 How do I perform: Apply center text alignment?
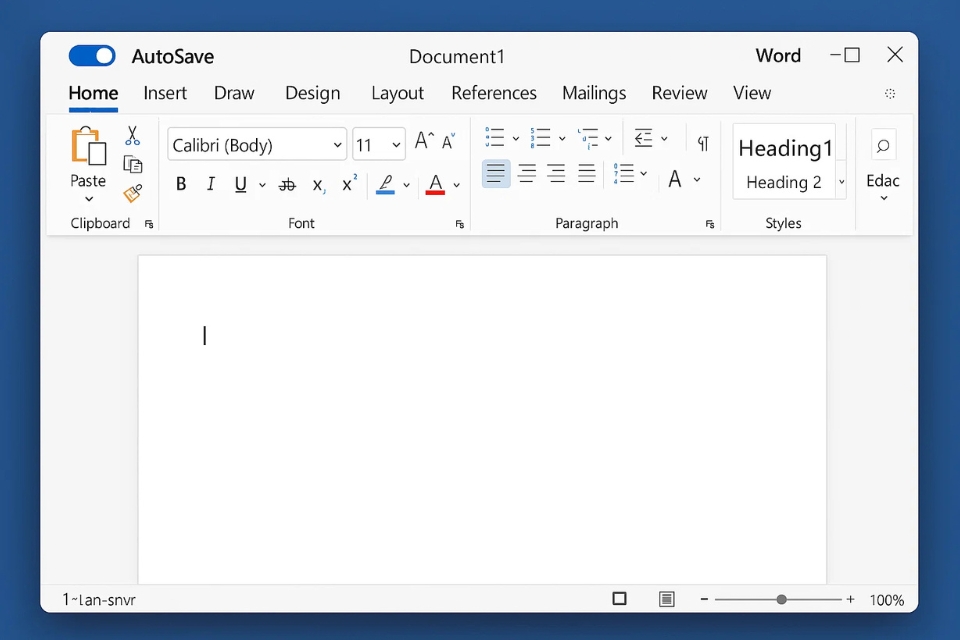pos(526,173)
